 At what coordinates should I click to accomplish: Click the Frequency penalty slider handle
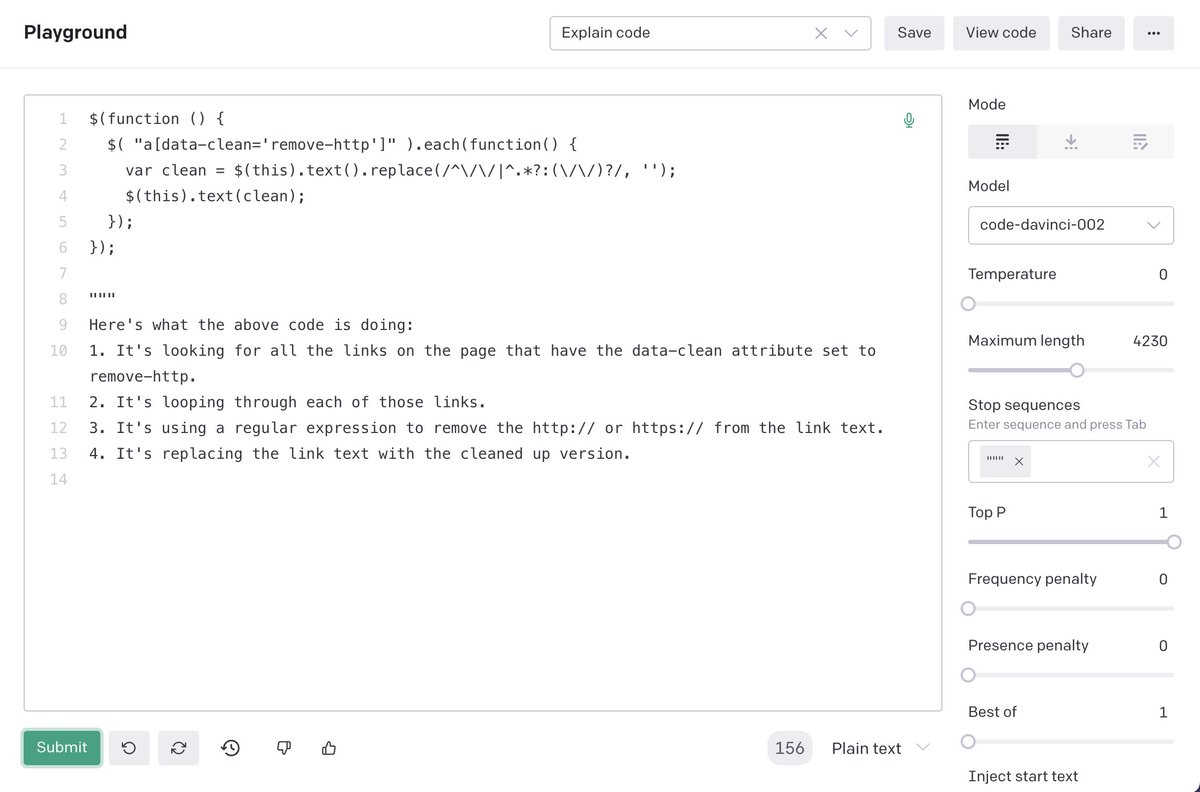pyautogui.click(x=968, y=608)
